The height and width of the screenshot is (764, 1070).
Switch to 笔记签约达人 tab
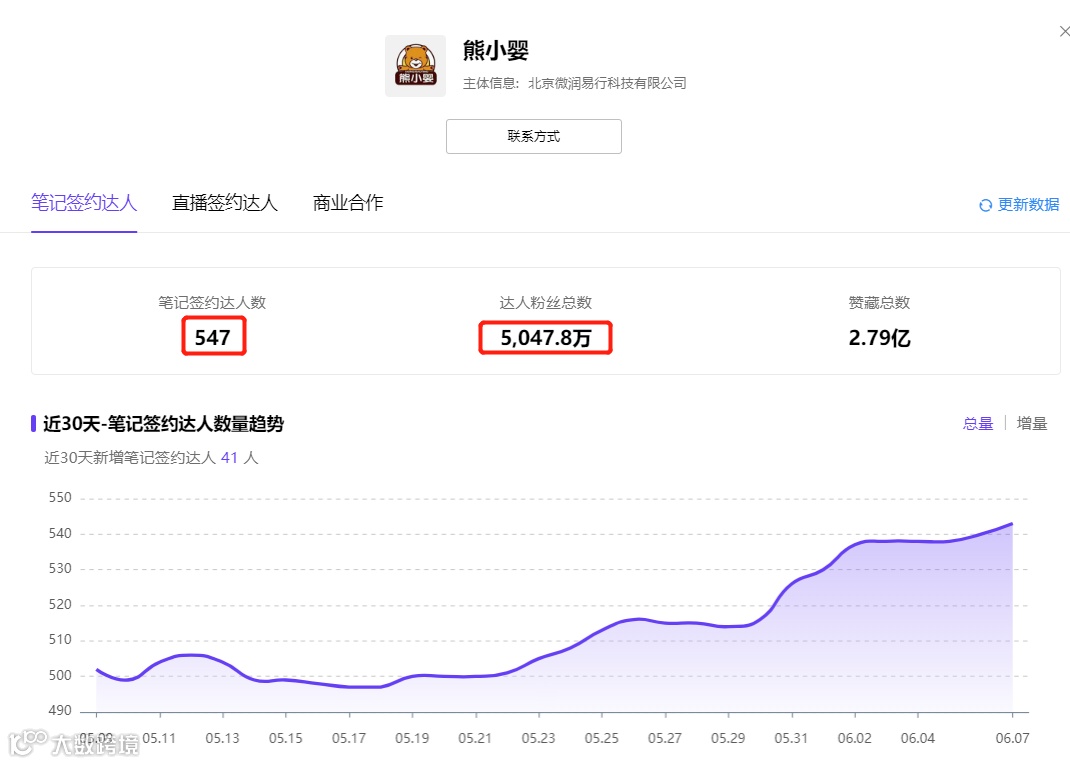click(84, 203)
